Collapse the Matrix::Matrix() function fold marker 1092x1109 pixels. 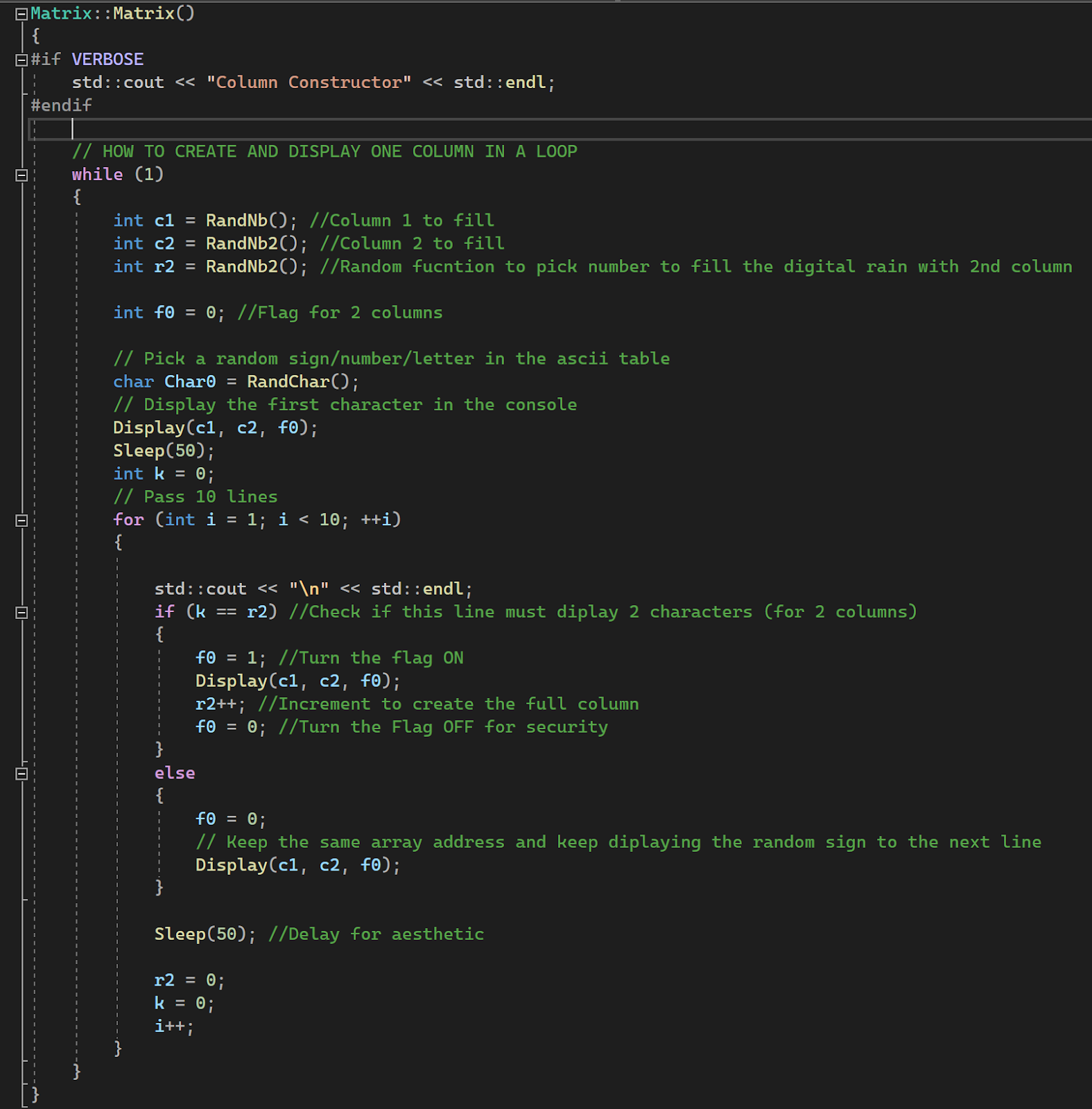tap(21, 14)
